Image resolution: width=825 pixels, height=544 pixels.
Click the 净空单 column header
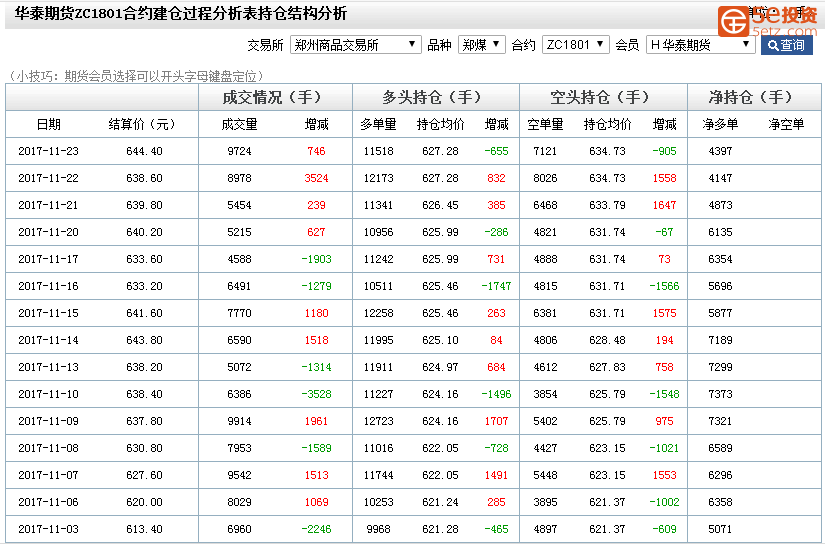click(786, 124)
